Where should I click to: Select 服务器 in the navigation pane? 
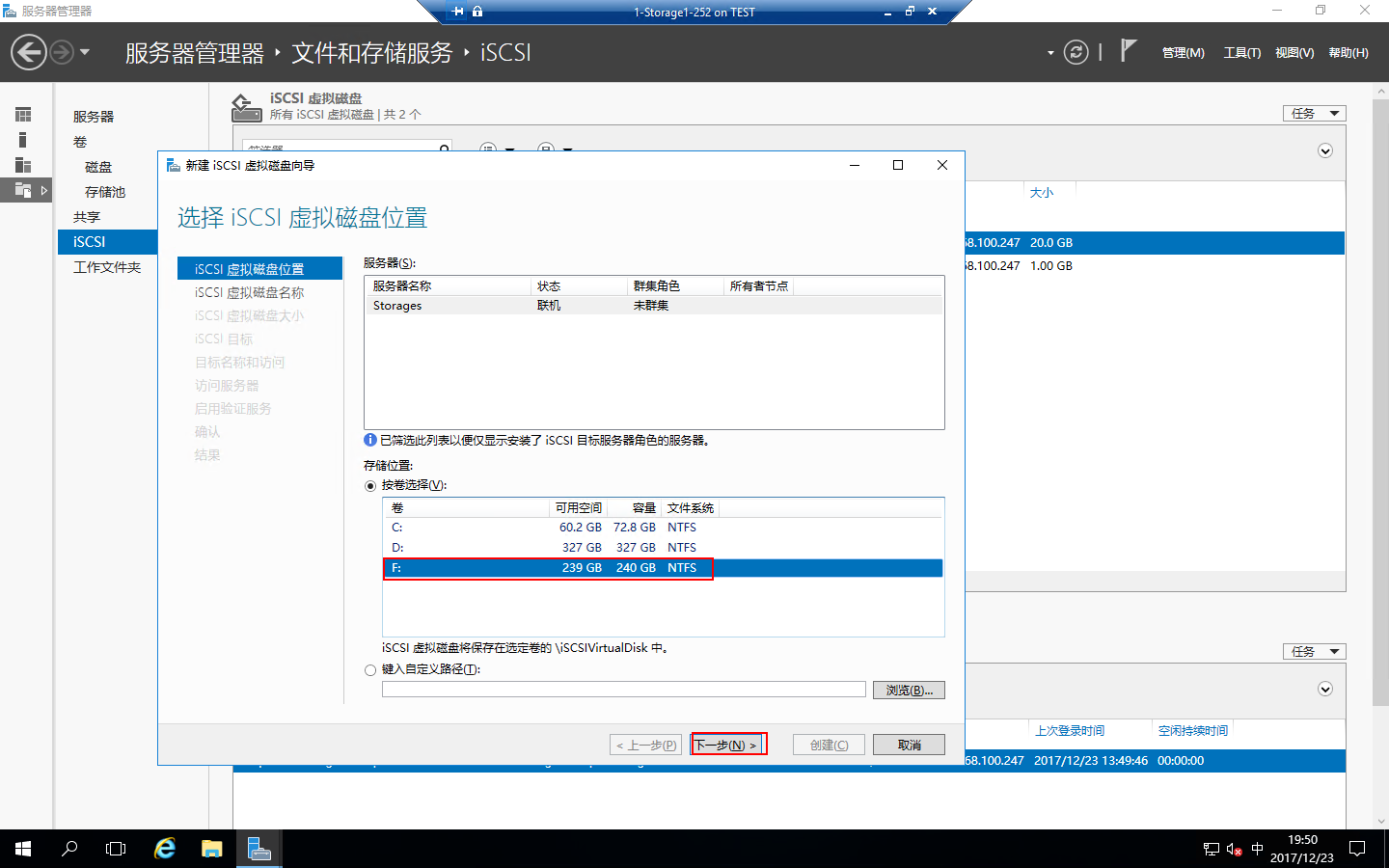point(94,117)
